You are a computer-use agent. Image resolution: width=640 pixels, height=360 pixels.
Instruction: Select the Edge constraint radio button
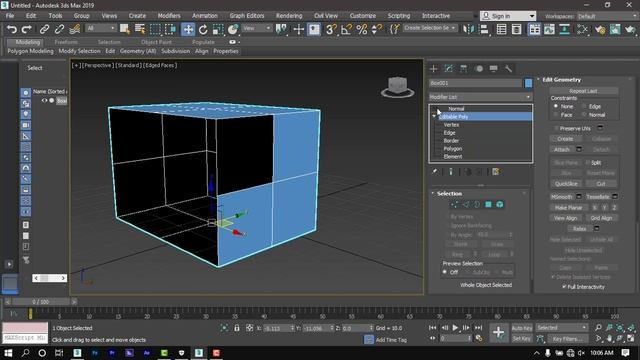[584, 106]
